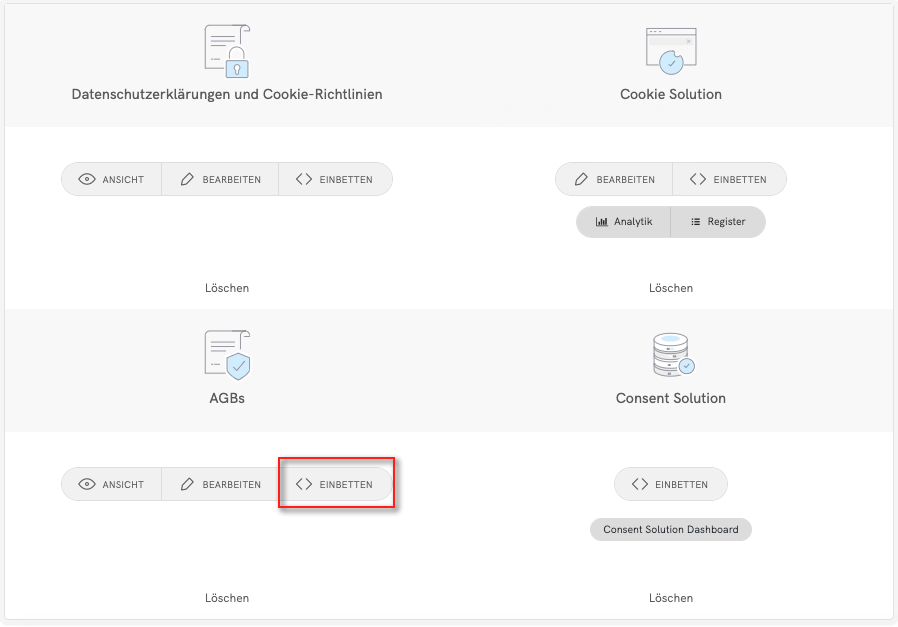Click the Consent Solution database icon
Viewport: 898px width, 627px height.
click(x=670, y=355)
